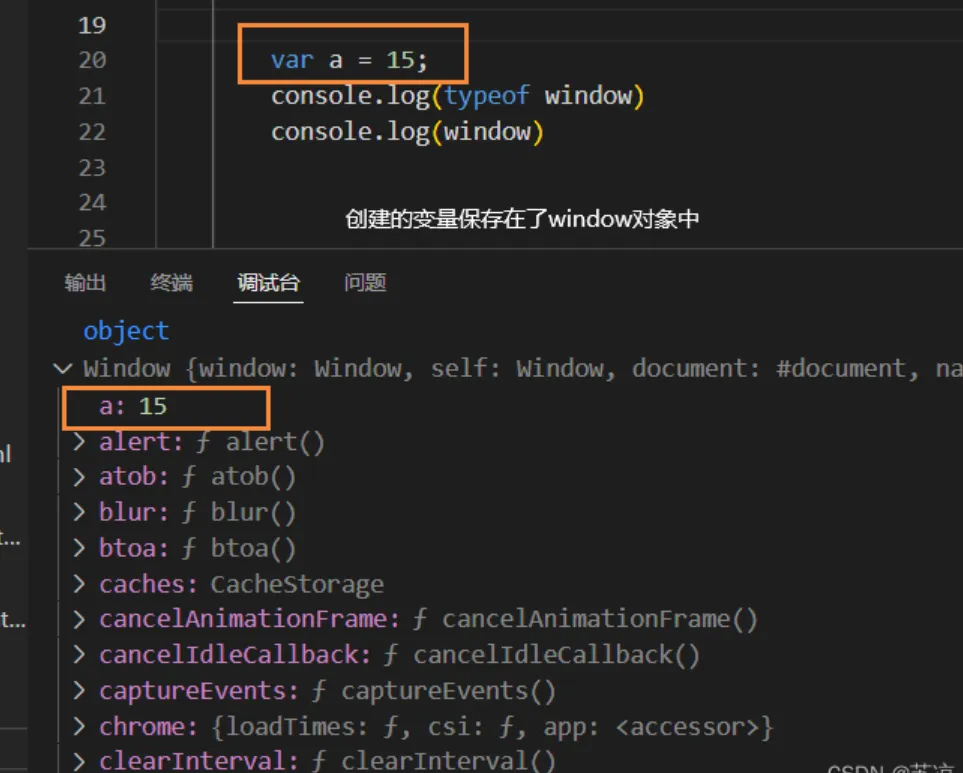Screen dimensions: 963x773
Task: Expand the btoa property arrow
Action: point(79,548)
